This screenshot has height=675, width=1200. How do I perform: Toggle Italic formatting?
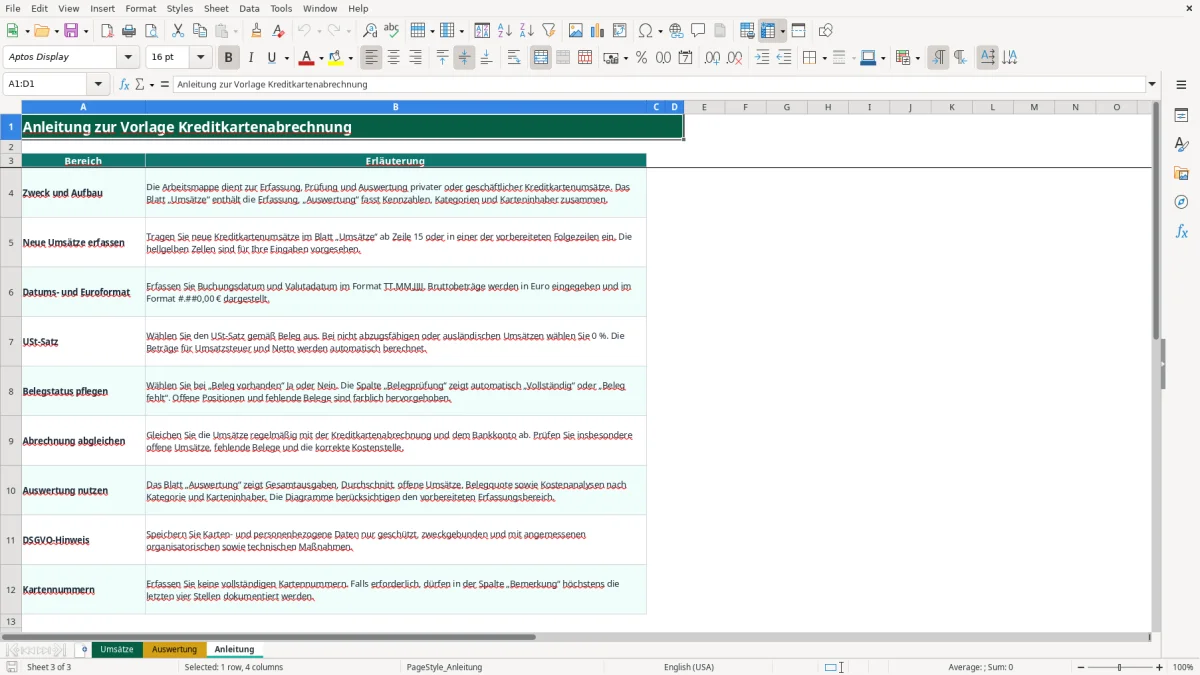[x=251, y=58]
